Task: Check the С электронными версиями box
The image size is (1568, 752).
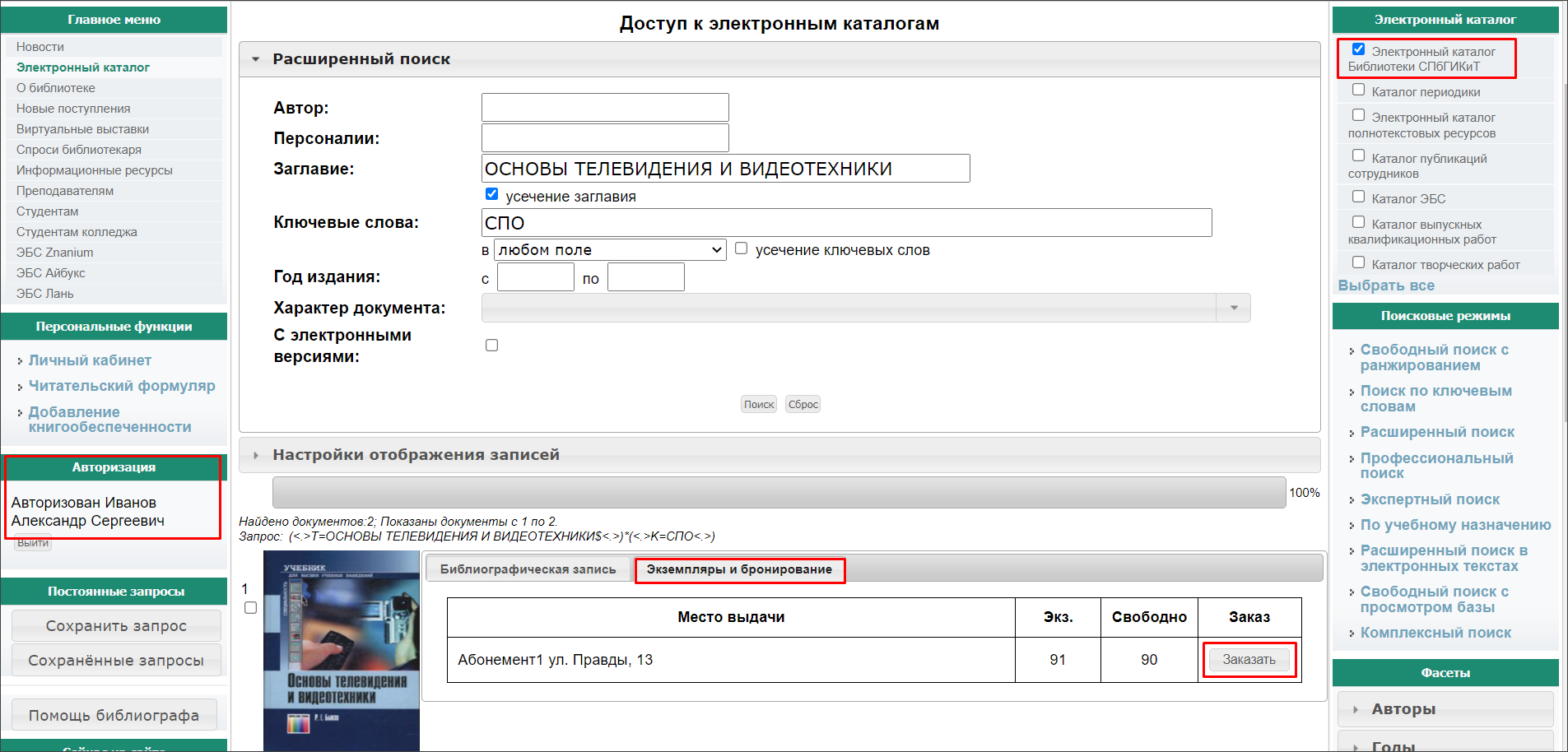Action: tap(492, 346)
